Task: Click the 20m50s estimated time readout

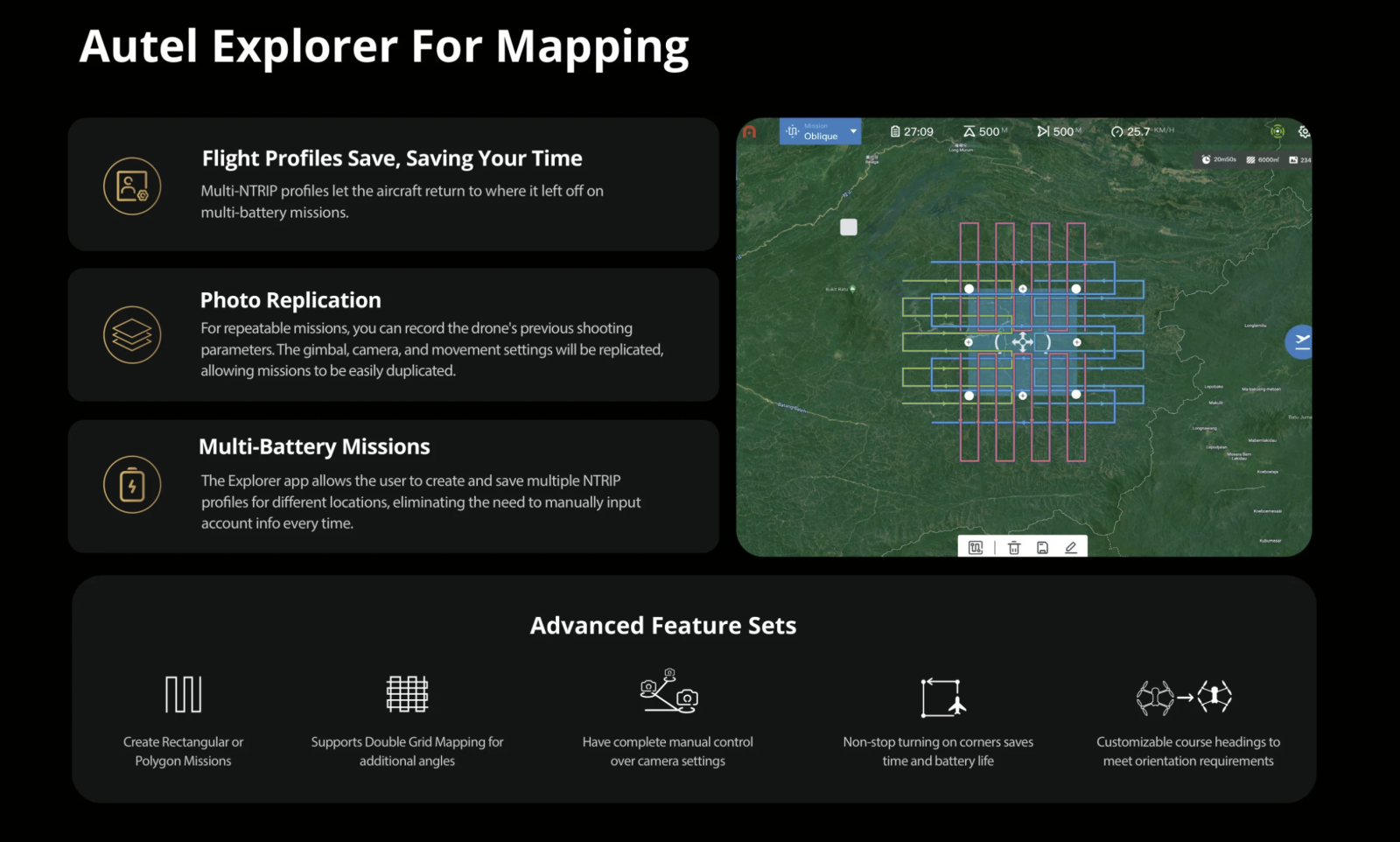Action: point(1219,160)
